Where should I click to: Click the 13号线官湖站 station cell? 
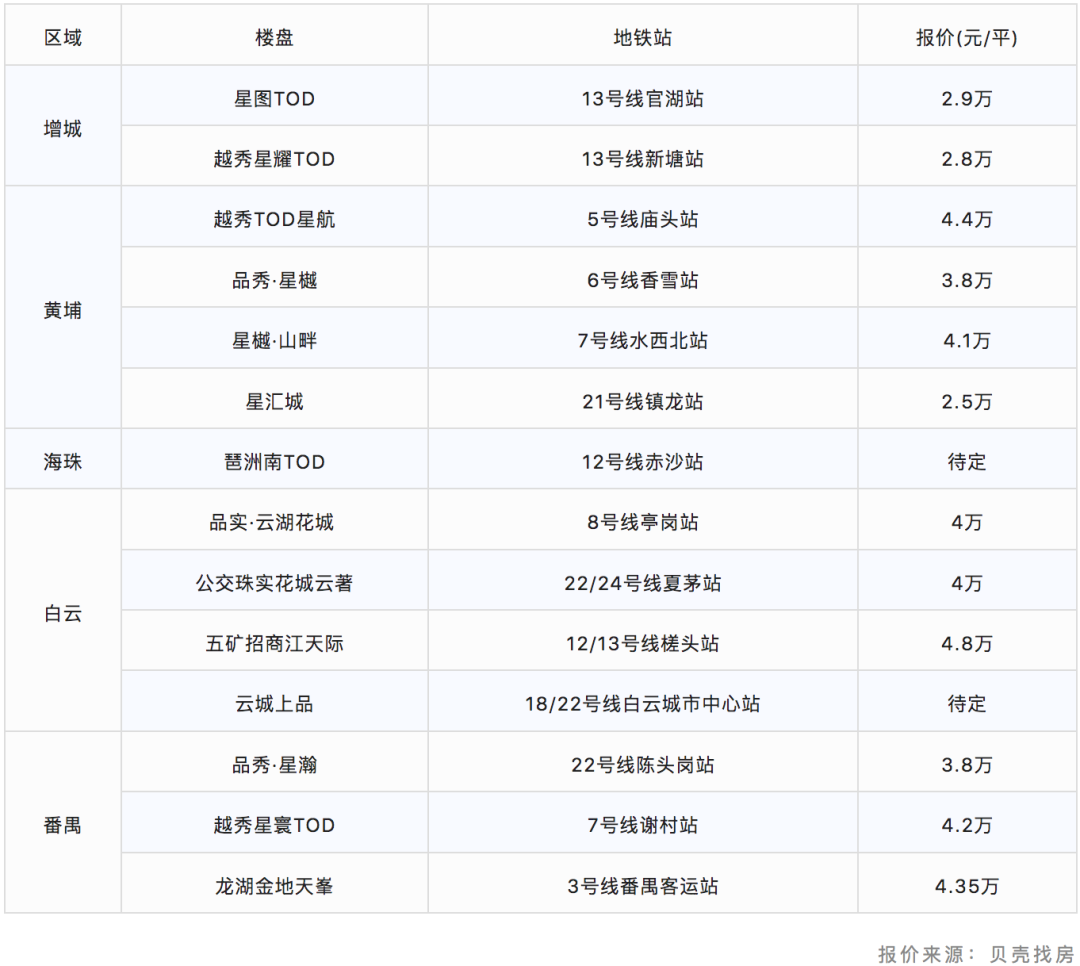point(642,96)
